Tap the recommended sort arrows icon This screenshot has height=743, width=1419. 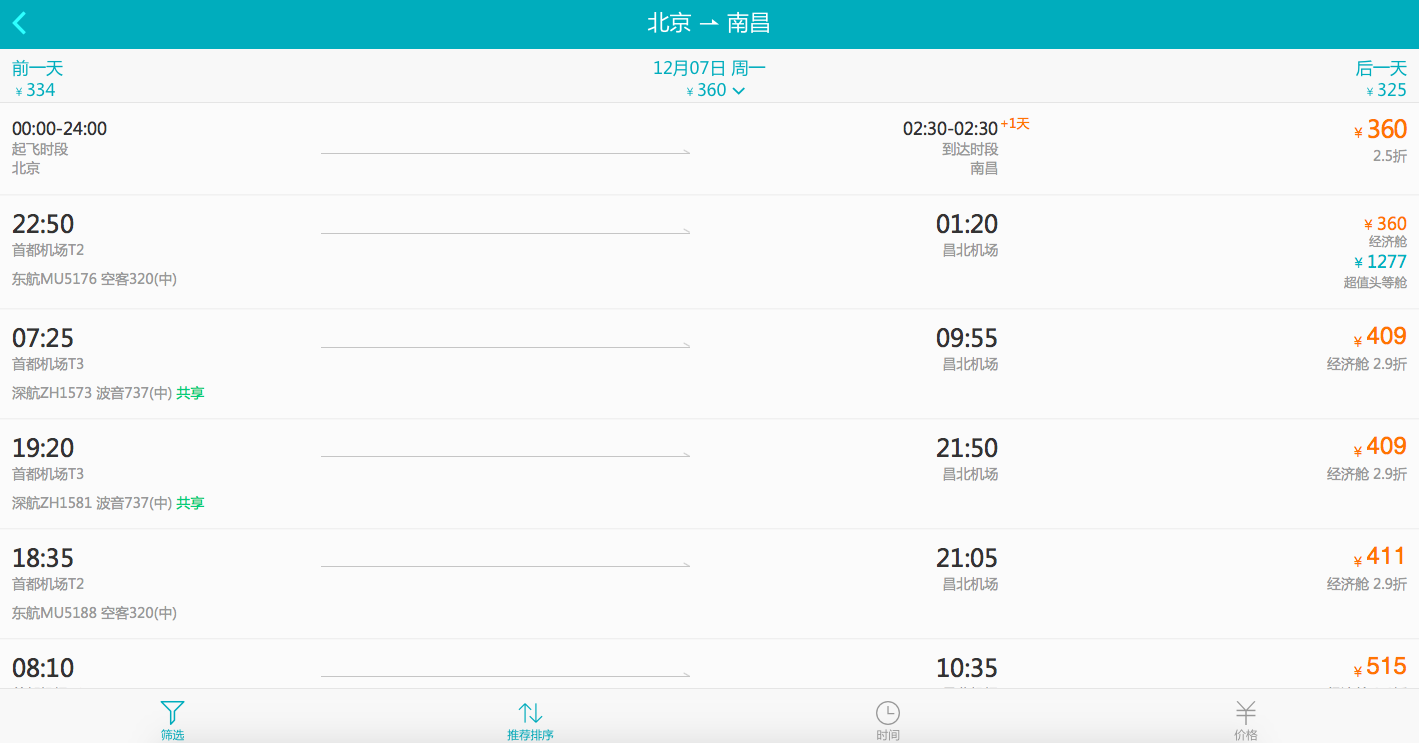tap(530, 714)
